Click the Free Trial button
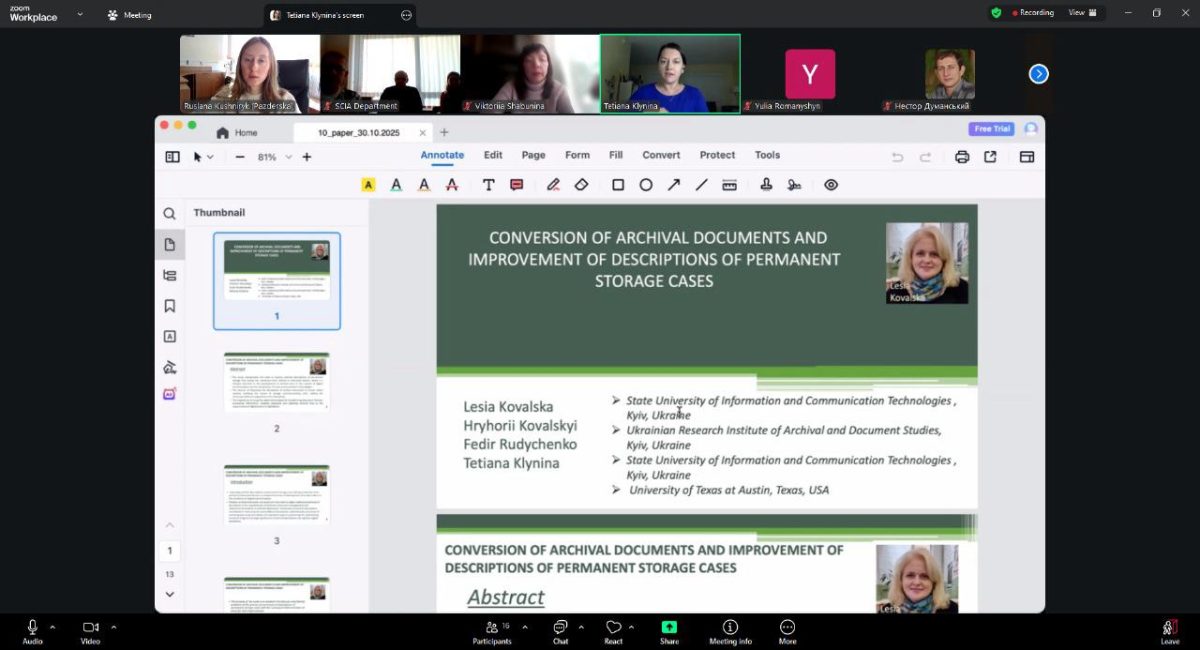This screenshot has width=1200, height=650. click(991, 129)
